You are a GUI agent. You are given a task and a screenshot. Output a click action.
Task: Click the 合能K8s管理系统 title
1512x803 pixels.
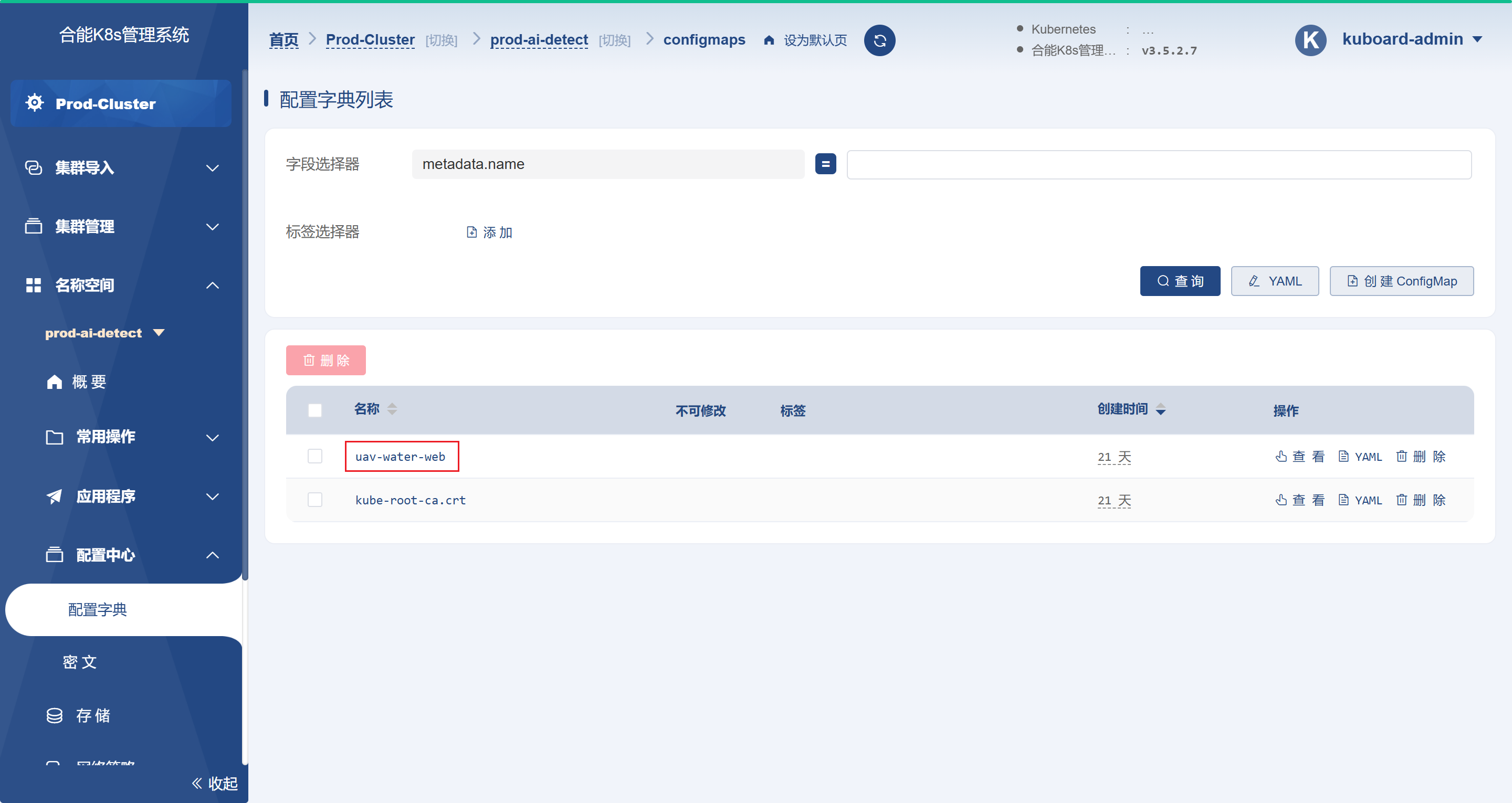[x=124, y=35]
